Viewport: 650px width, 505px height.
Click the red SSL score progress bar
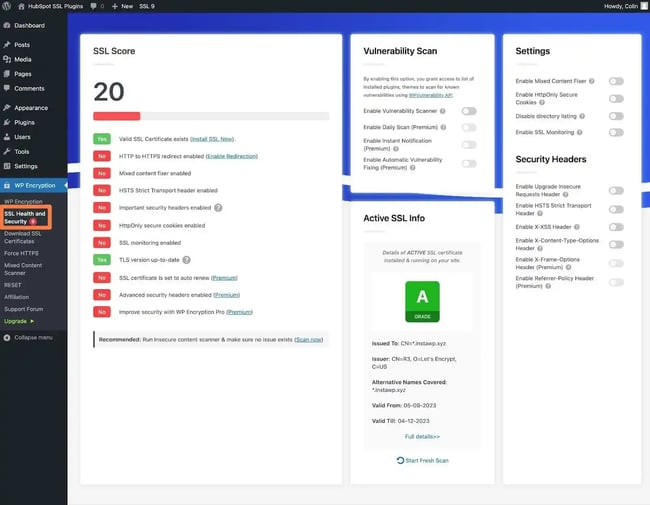click(x=117, y=116)
